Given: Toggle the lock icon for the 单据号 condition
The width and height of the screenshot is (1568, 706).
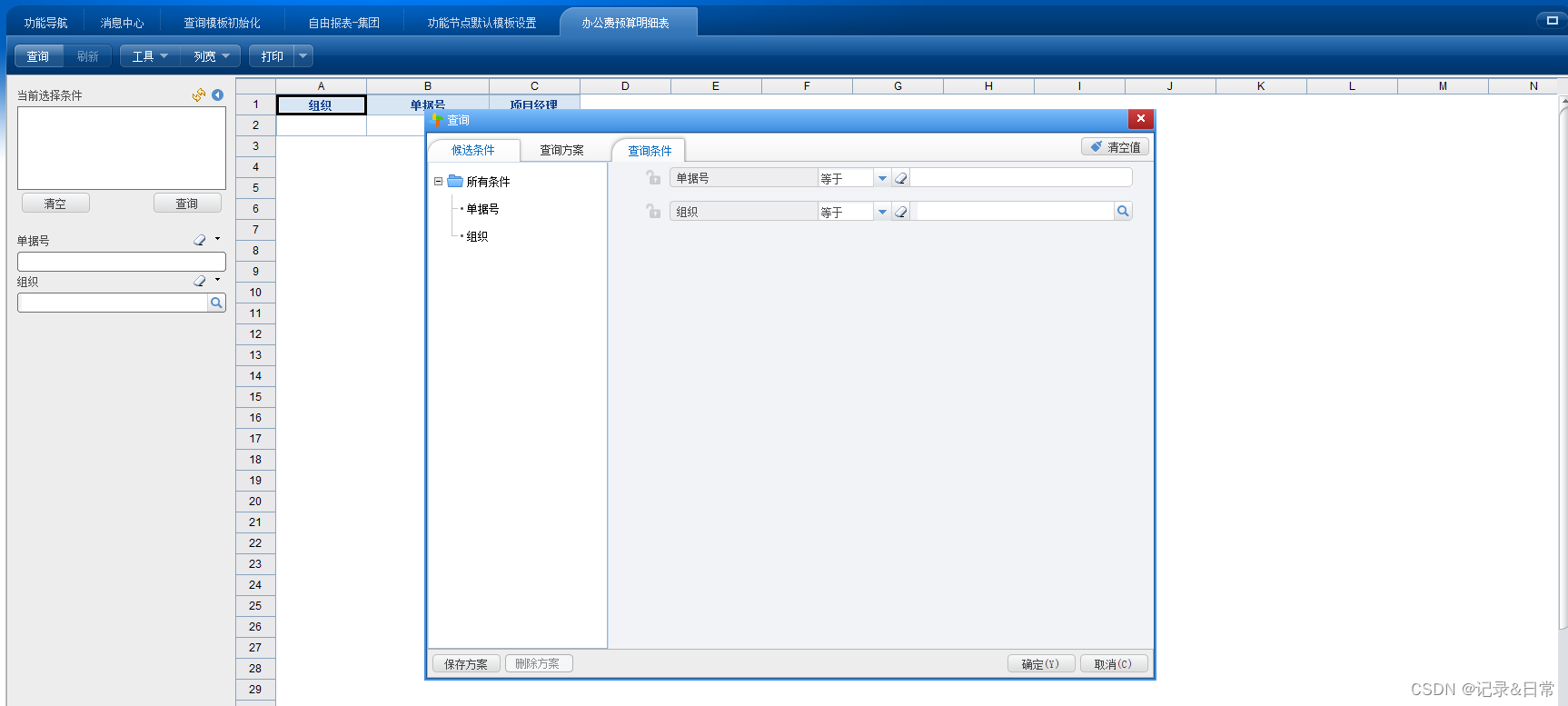Looking at the screenshot, I should [x=653, y=178].
